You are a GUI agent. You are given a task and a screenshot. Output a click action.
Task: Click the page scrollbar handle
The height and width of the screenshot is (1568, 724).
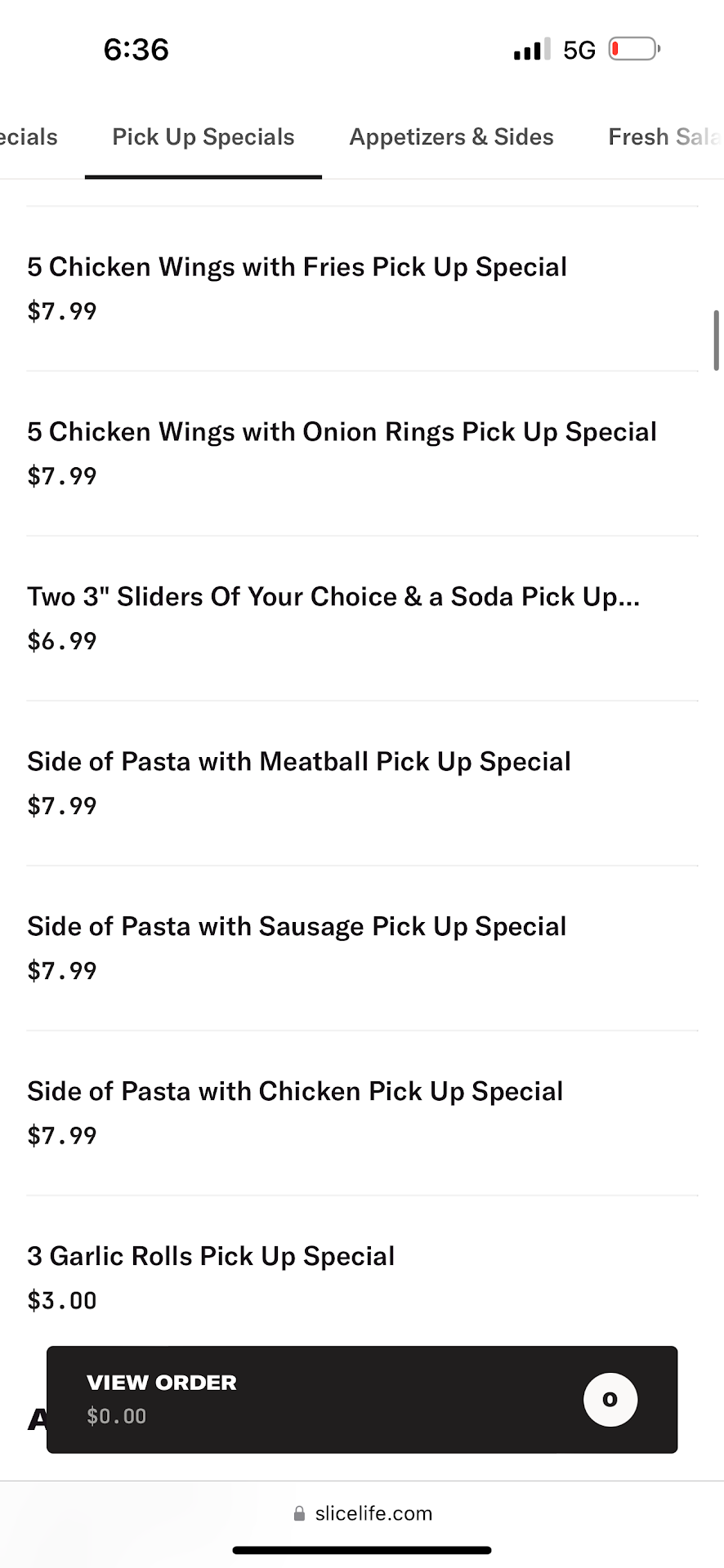tap(716, 341)
